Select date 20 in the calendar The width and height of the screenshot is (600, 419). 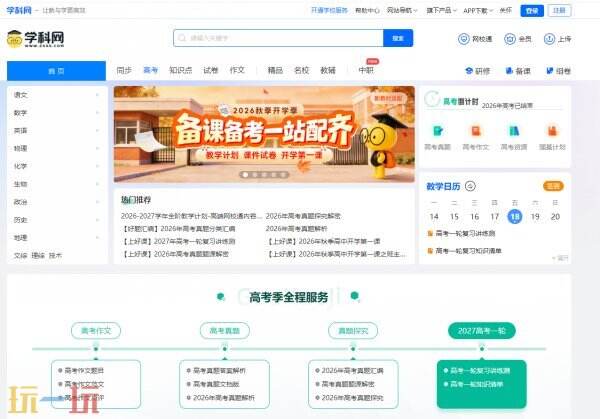(x=555, y=217)
